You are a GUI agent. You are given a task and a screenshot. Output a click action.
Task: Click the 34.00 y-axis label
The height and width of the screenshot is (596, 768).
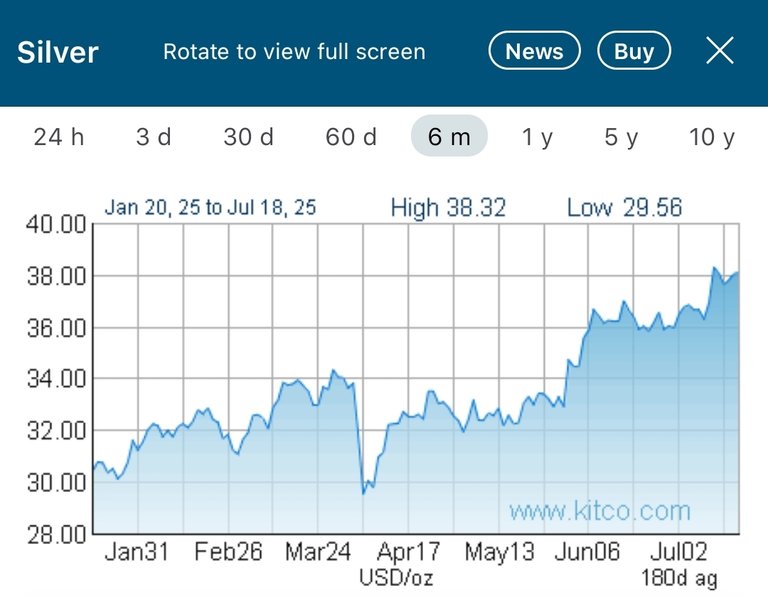[x=56, y=379]
